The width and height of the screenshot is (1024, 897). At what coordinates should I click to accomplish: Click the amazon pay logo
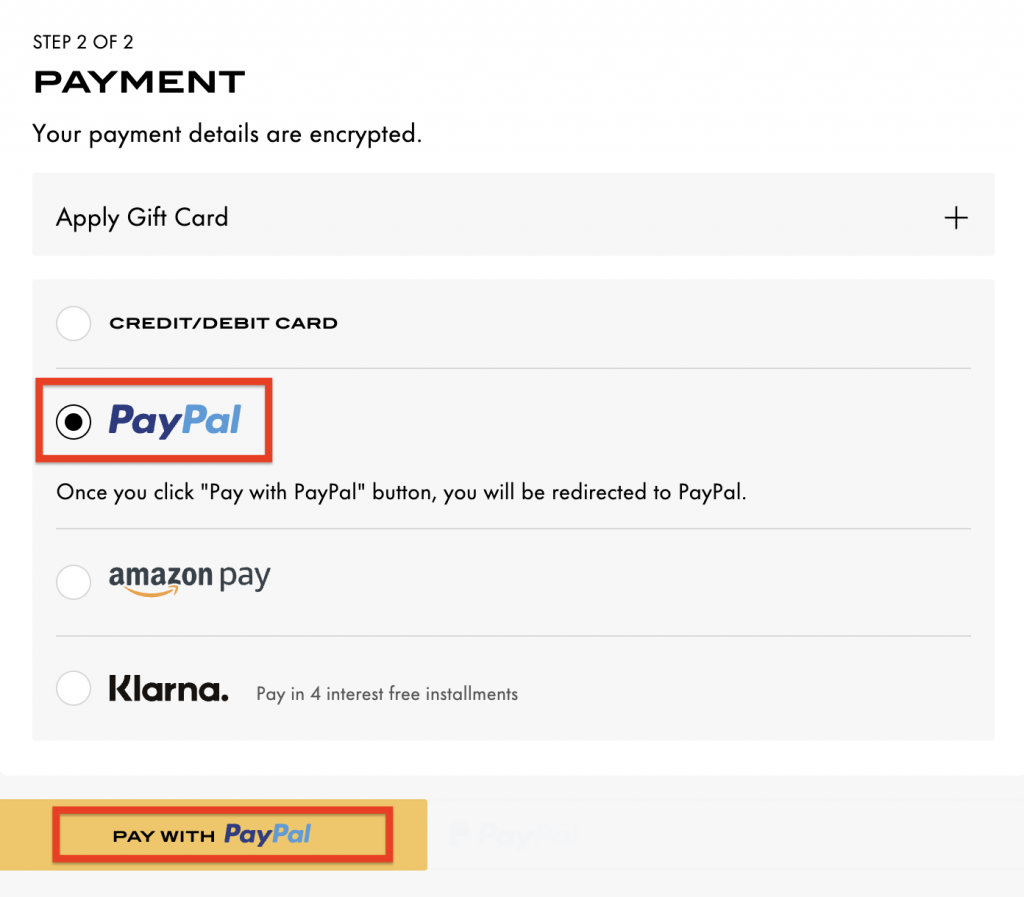189,578
